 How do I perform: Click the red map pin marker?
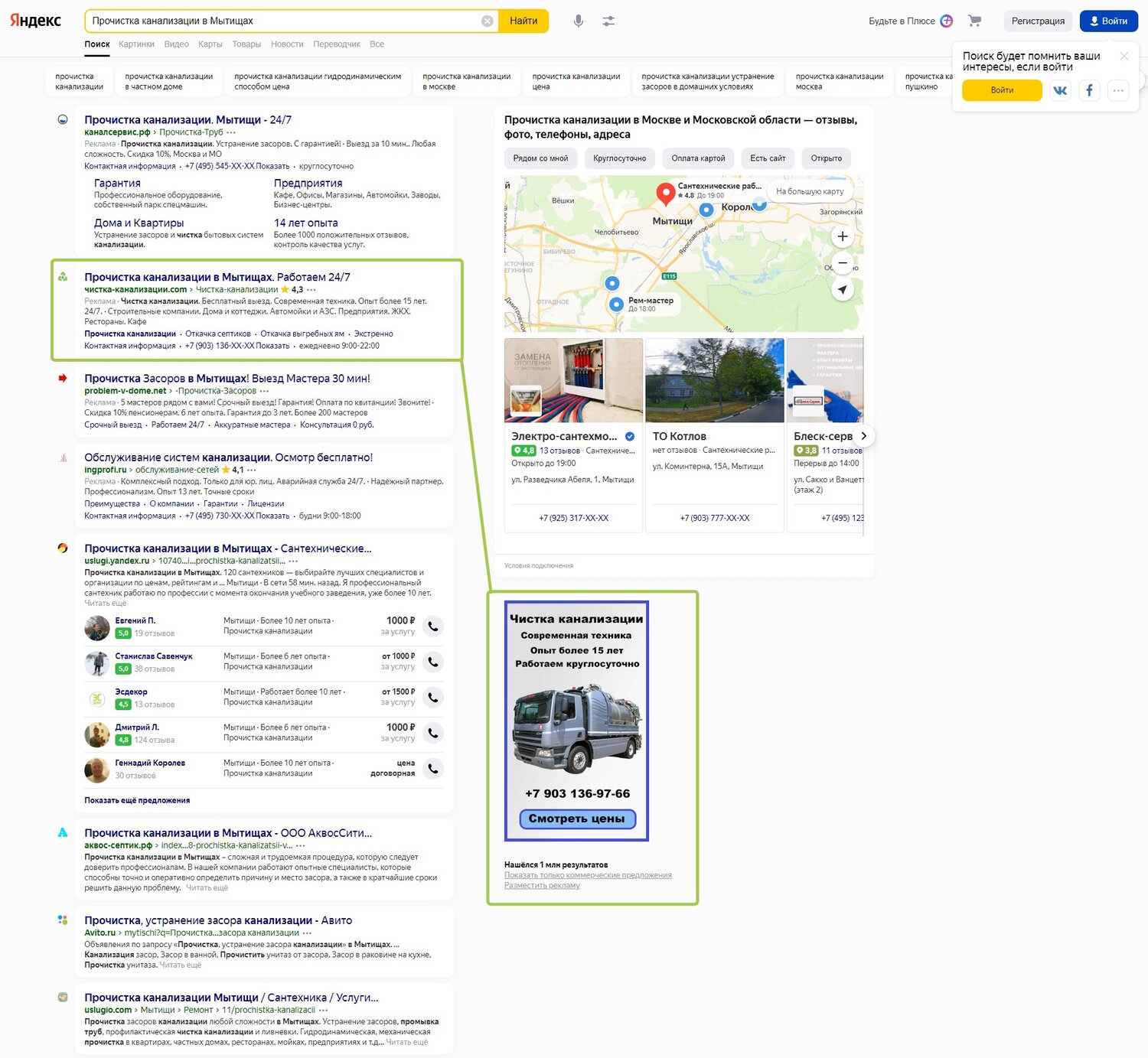(666, 193)
